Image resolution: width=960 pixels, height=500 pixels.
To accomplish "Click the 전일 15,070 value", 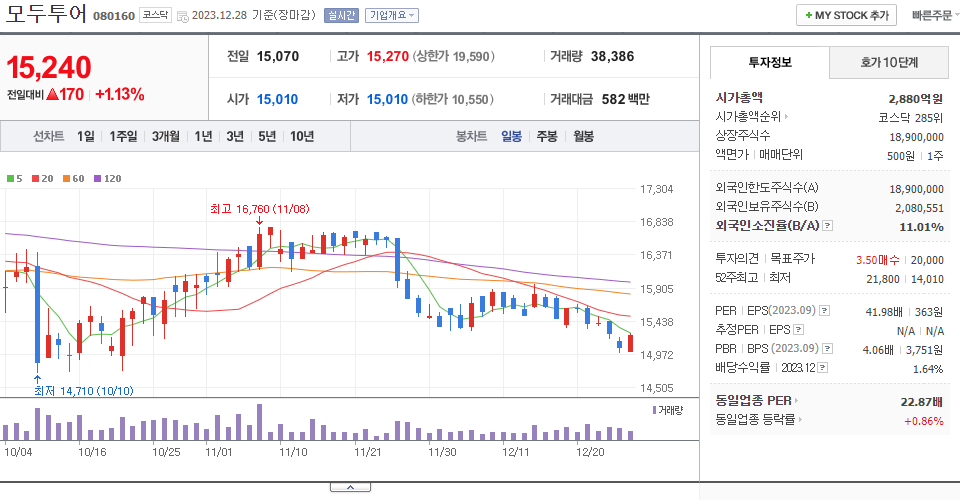I will pyautogui.click(x=278, y=56).
